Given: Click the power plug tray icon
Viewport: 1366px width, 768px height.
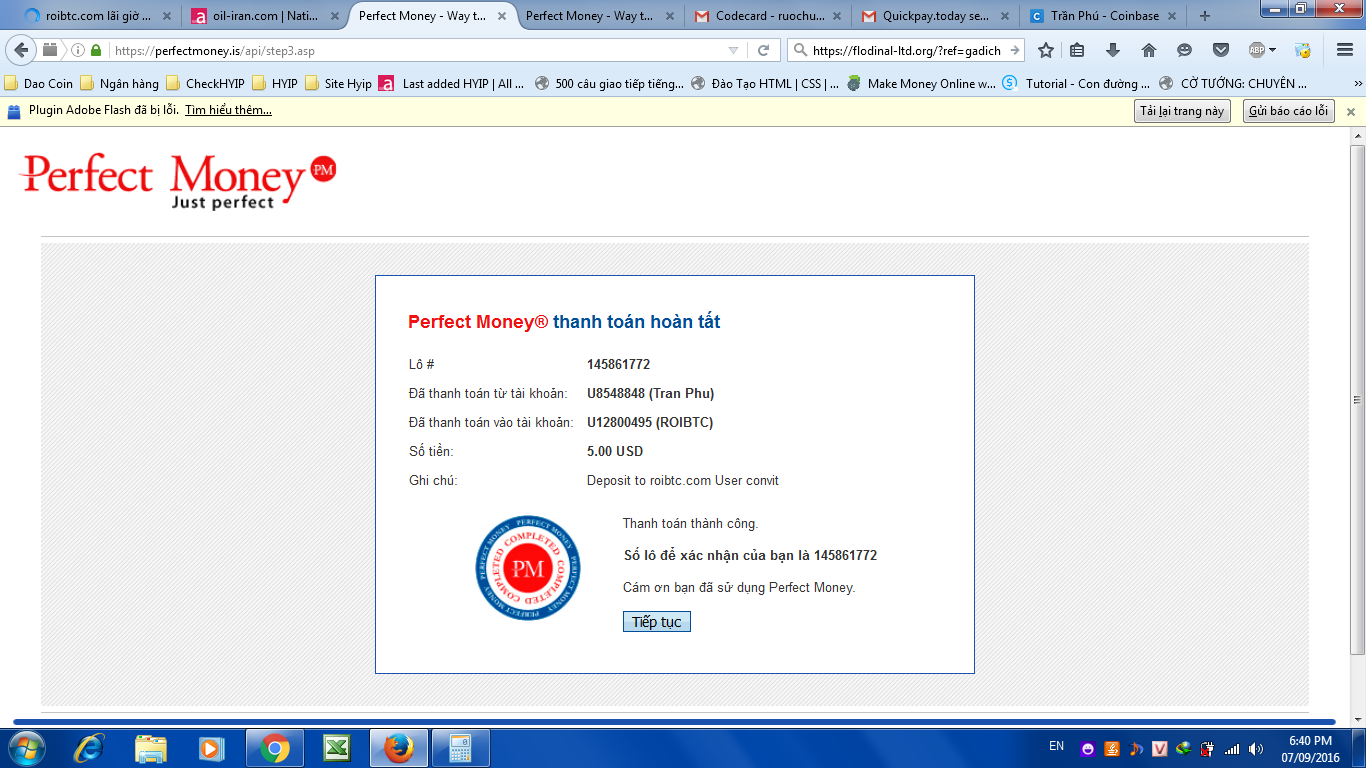Looking at the screenshot, I should click(1207, 748).
